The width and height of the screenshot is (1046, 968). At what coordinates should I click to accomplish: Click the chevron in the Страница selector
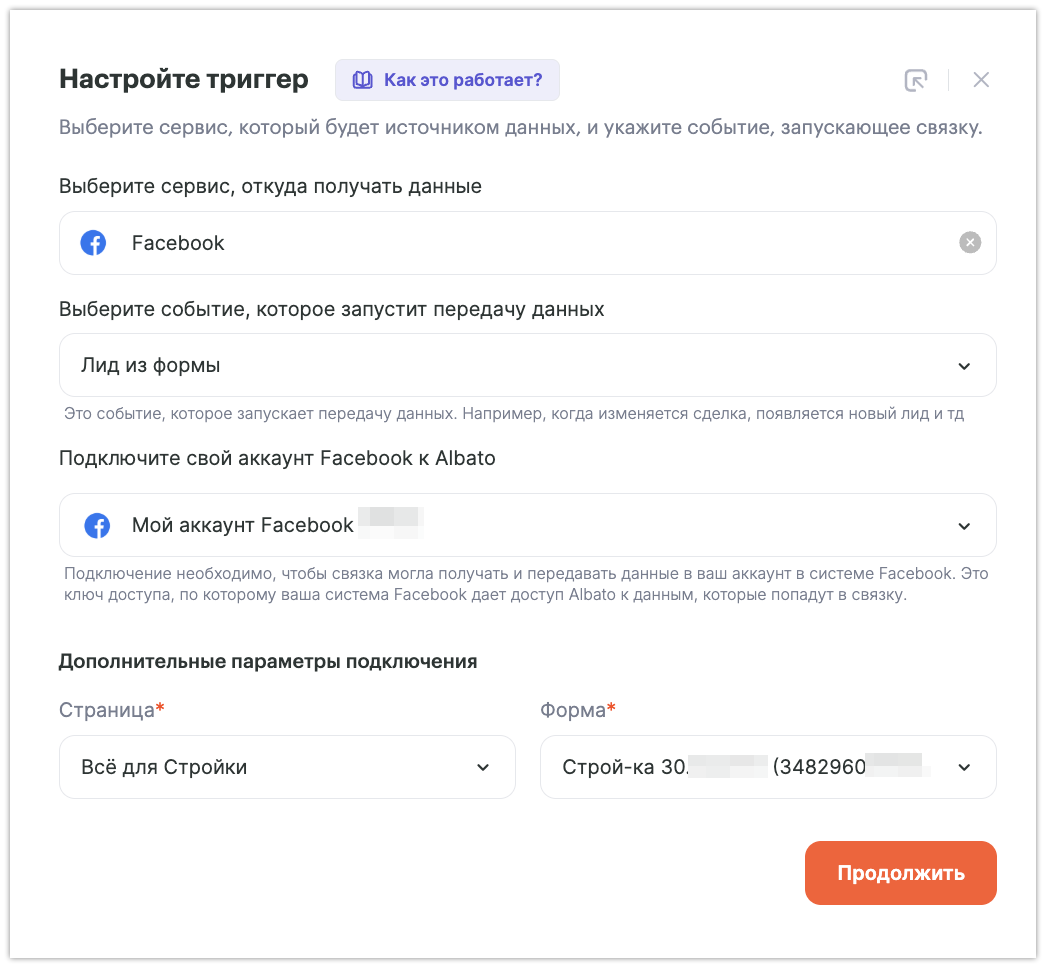point(483,768)
